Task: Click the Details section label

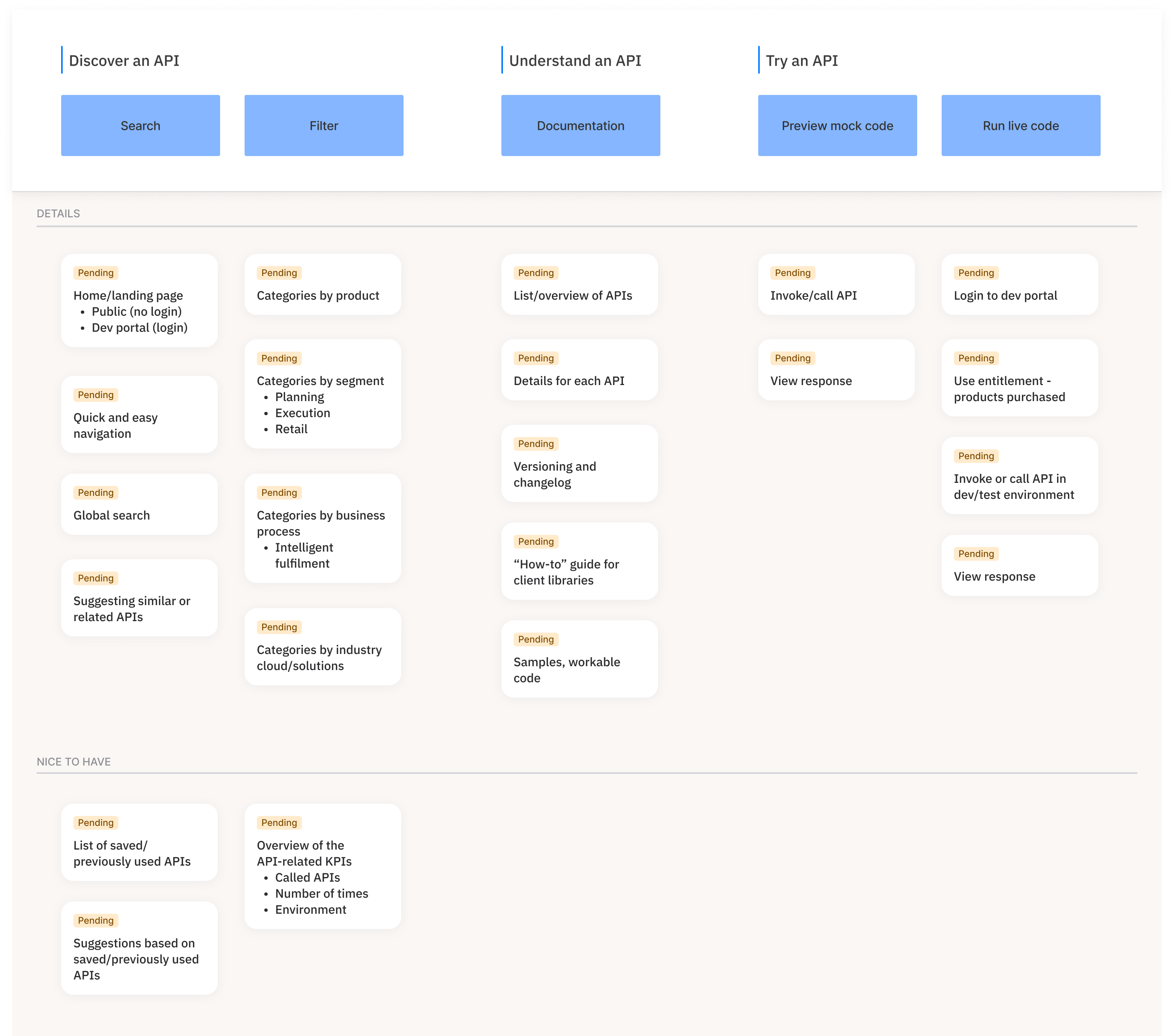Action: (57, 213)
